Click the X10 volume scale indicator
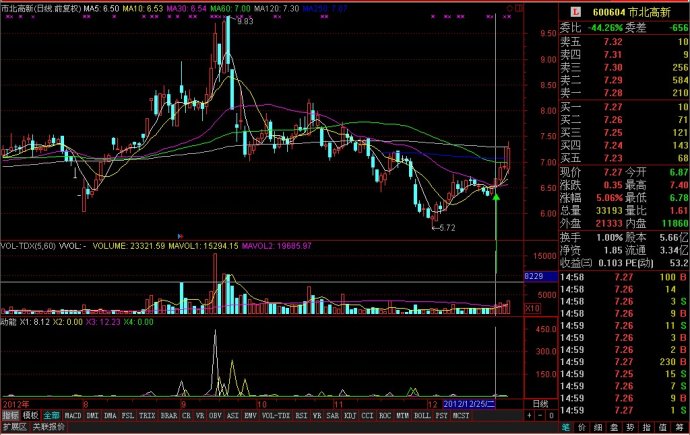Viewport: 690px width, 435px height. tap(534, 309)
